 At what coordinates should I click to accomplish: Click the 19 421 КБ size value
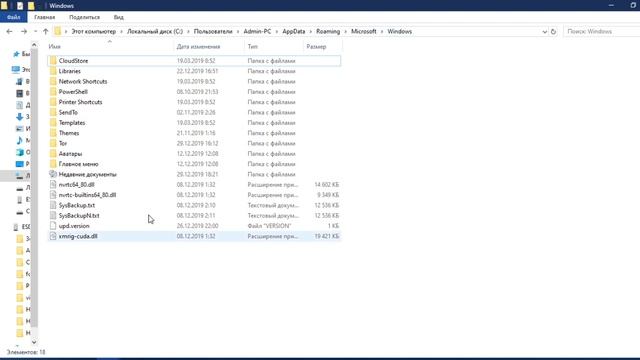pyautogui.click(x=327, y=236)
